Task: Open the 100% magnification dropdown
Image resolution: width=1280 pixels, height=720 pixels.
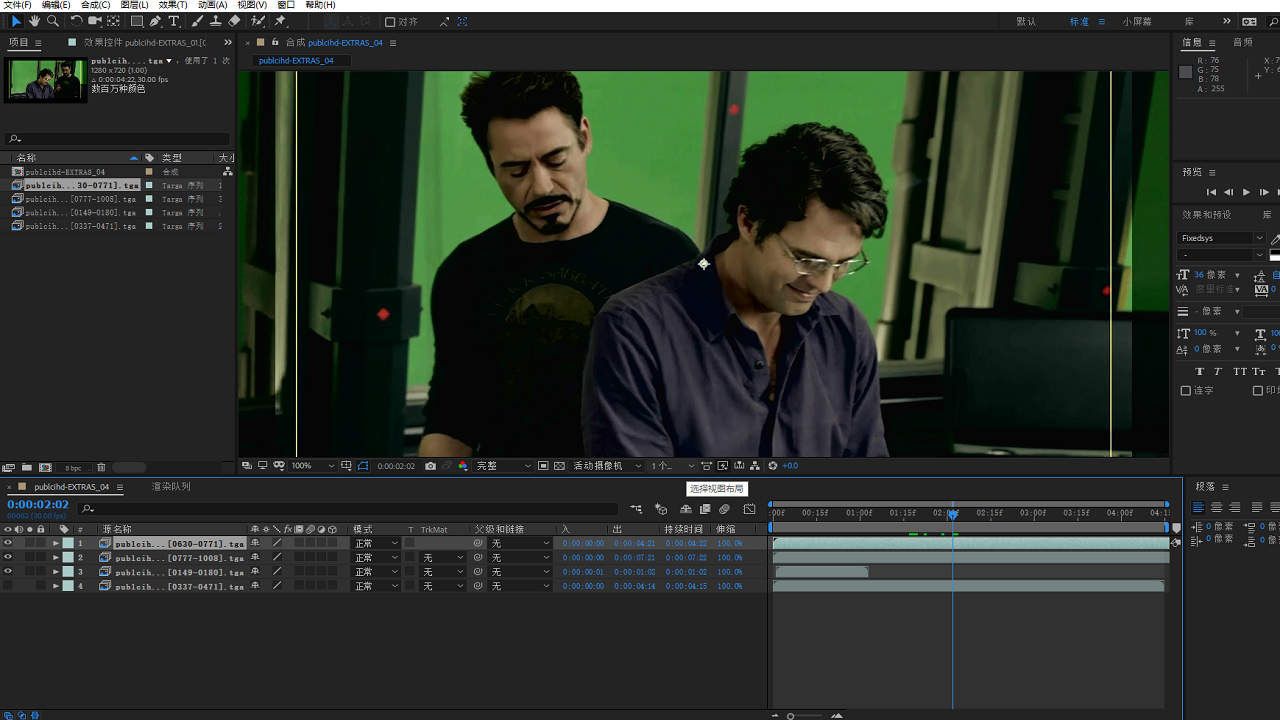Action: (x=312, y=466)
